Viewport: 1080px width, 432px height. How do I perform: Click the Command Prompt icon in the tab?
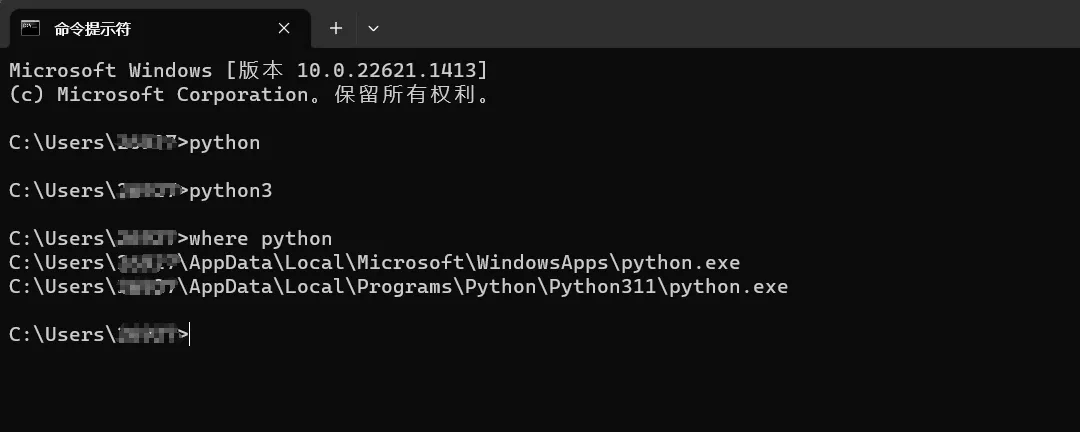coord(31,28)
